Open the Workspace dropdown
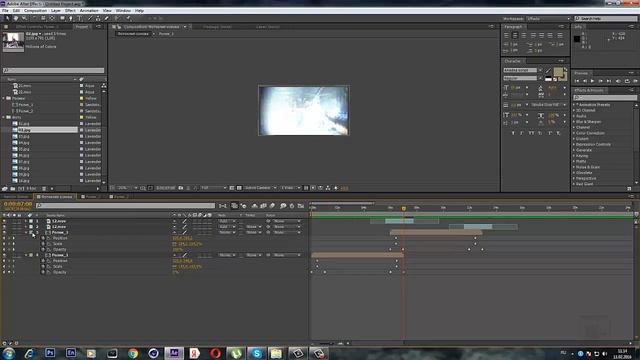Image resolution: width=640 pixels, height=360 pixels. [549, 19]
